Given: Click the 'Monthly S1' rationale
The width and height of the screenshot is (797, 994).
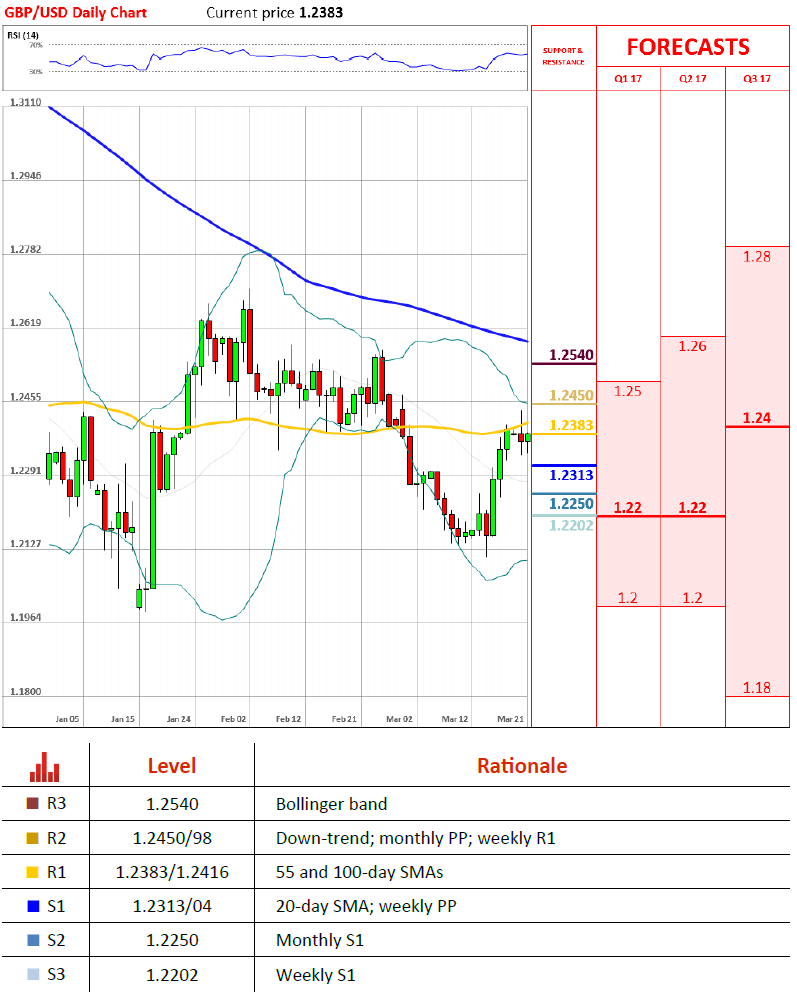Looking at the screenshot, I should [x=320, y=941].
